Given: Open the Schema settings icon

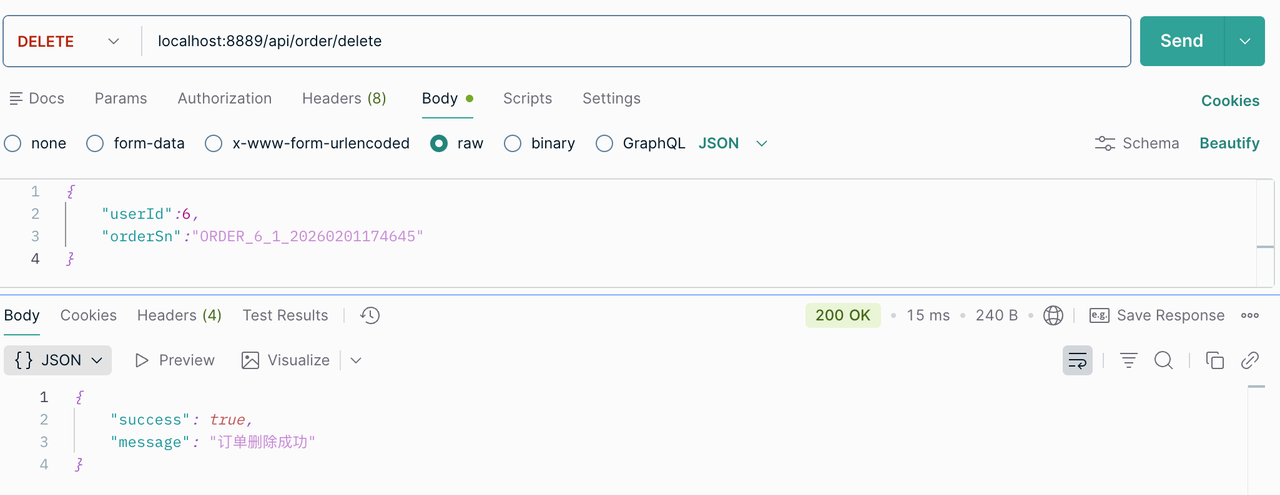Looking at the screenshot, I should pyautogui.click(x=1105, y=143).
